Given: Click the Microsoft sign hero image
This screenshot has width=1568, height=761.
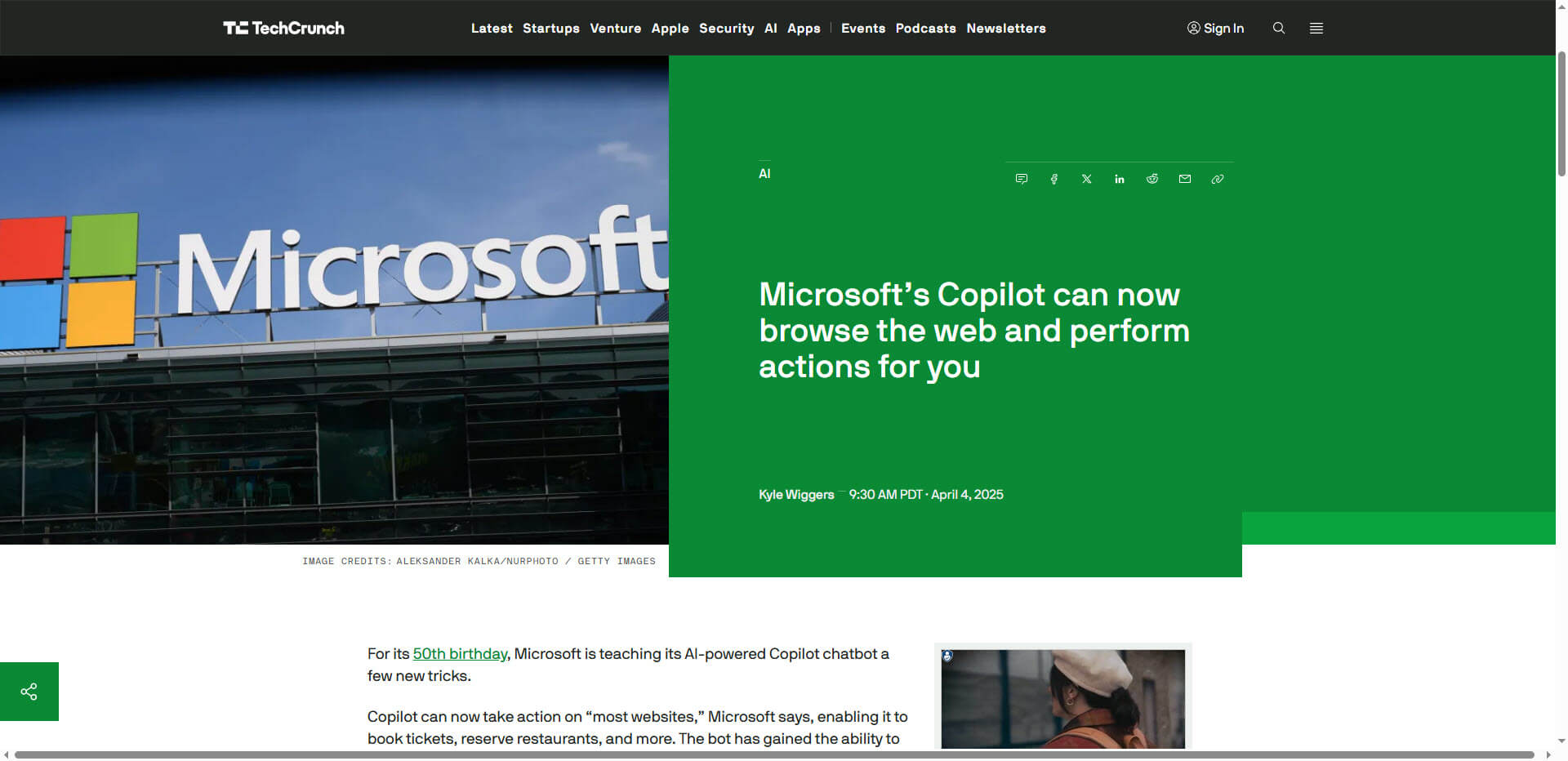Looking at the screenshot, I should click(334, 300).
